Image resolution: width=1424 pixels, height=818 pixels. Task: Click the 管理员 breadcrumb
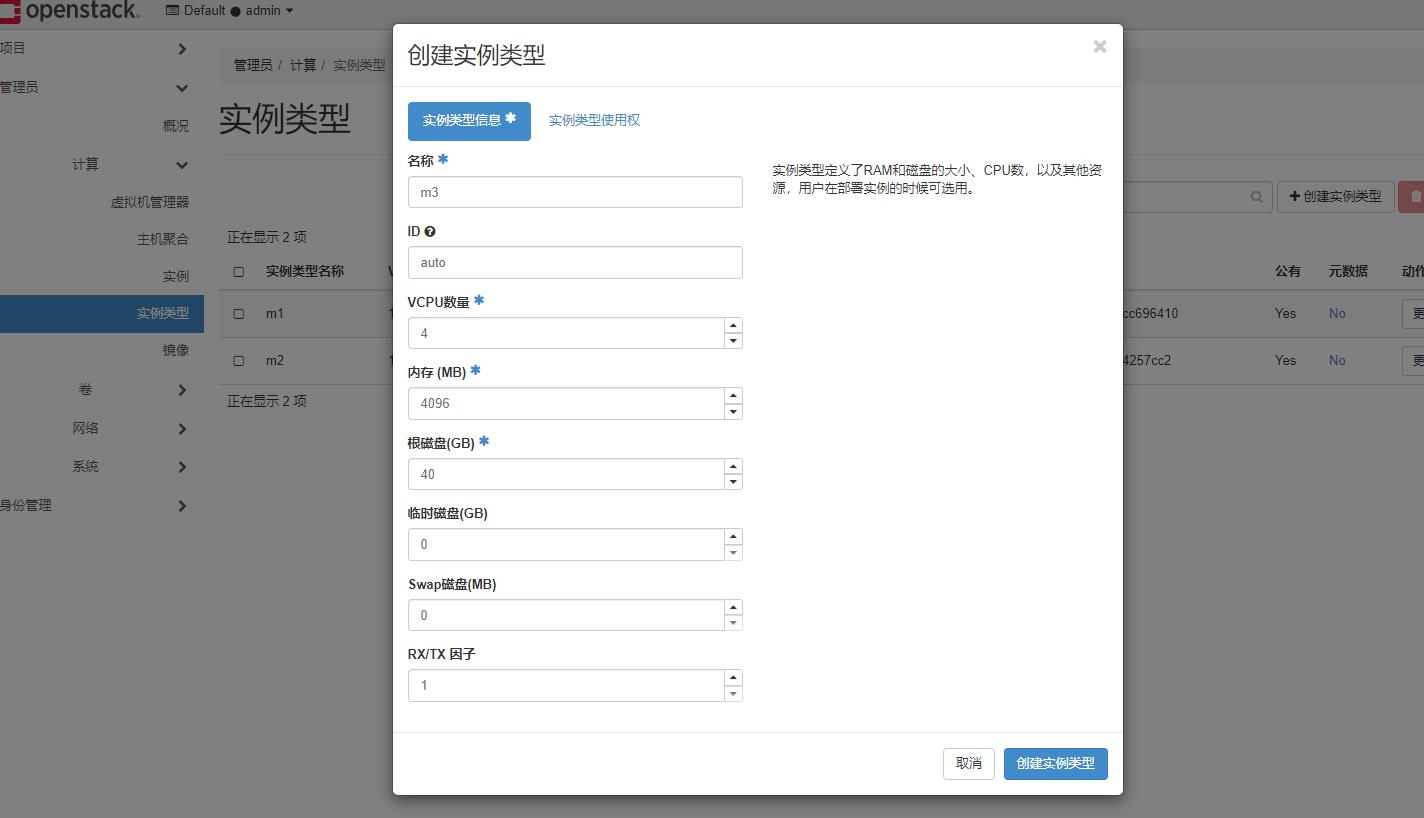point(253,65)
